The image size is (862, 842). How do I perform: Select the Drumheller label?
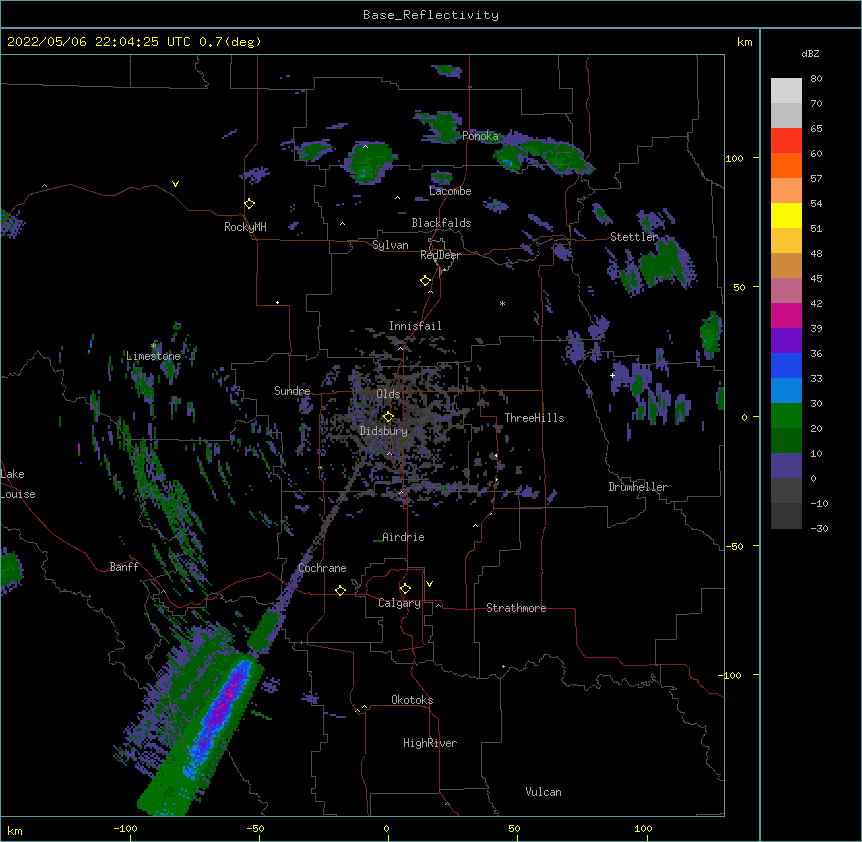638,487
